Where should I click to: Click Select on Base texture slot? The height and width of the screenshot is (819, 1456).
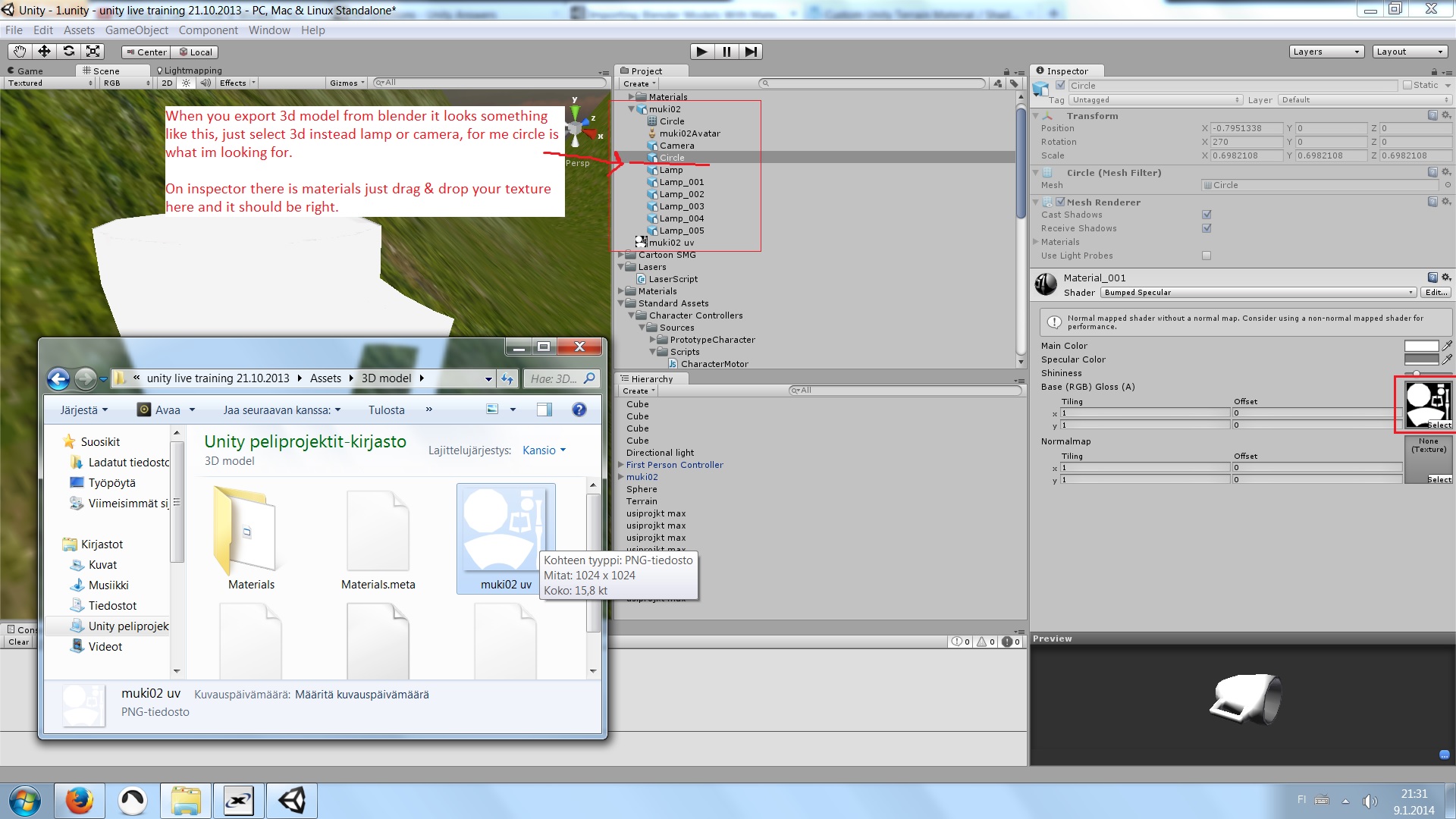point(1439,425)
